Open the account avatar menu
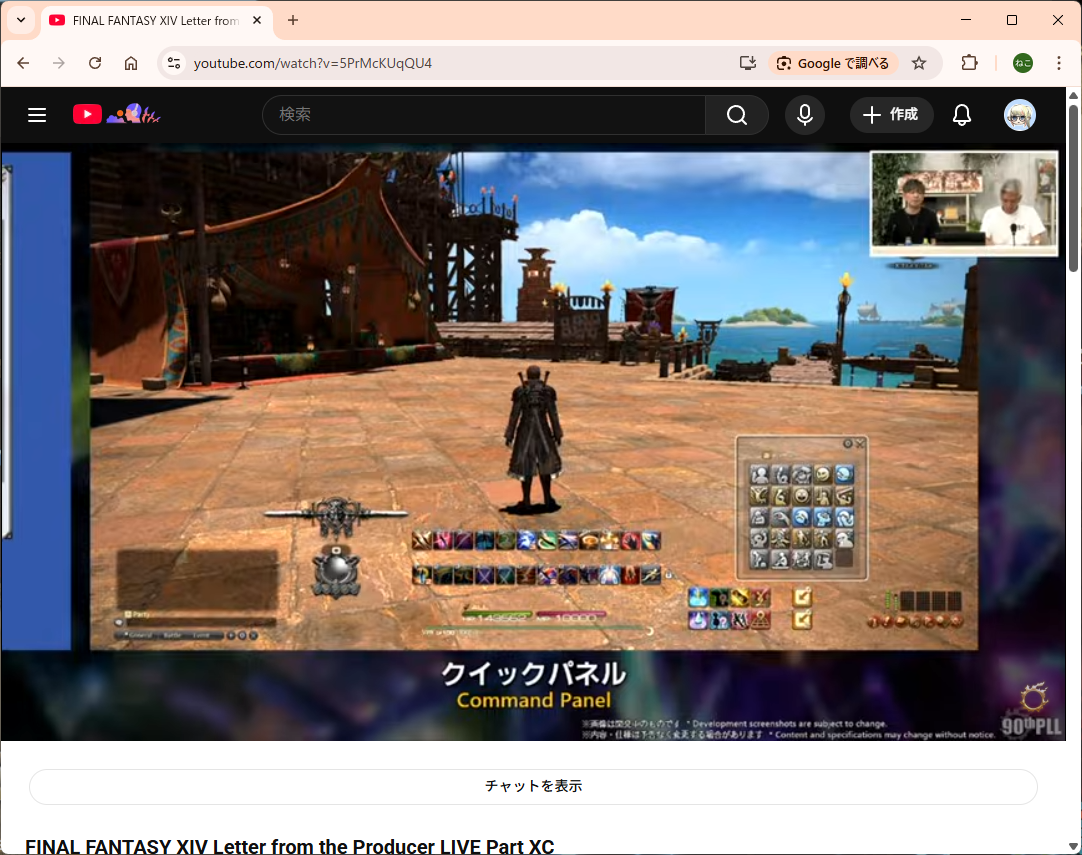1082x855 pixels. click(x=1019, y=115)
